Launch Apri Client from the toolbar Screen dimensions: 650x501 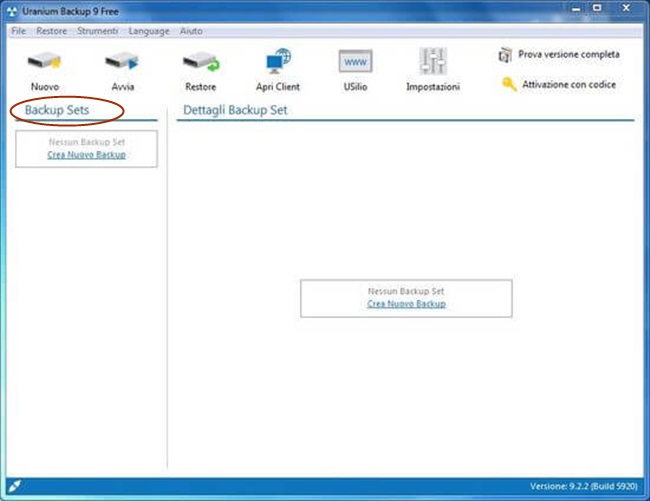pyautogui.click(x=278, y=61)
